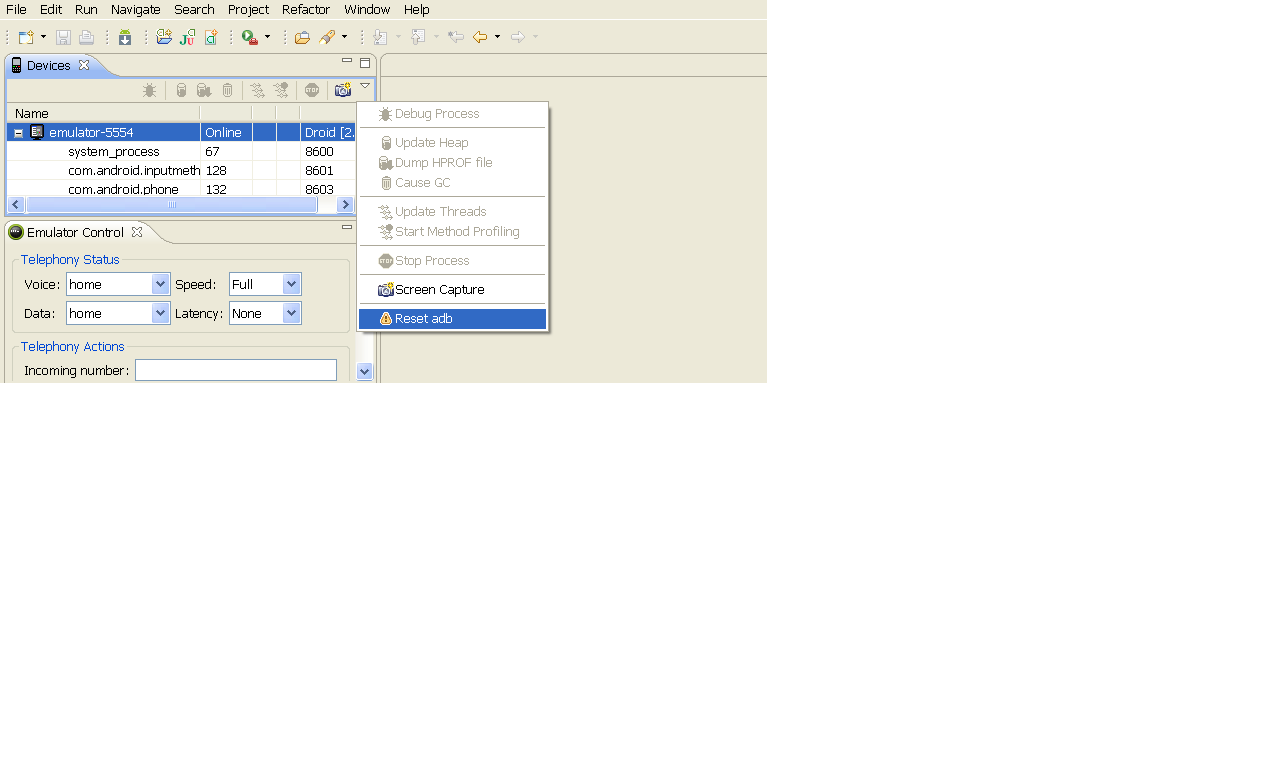Viewport: 1280px width, 768px height.
Task: Open the Navigate menu
Action: 136,9
